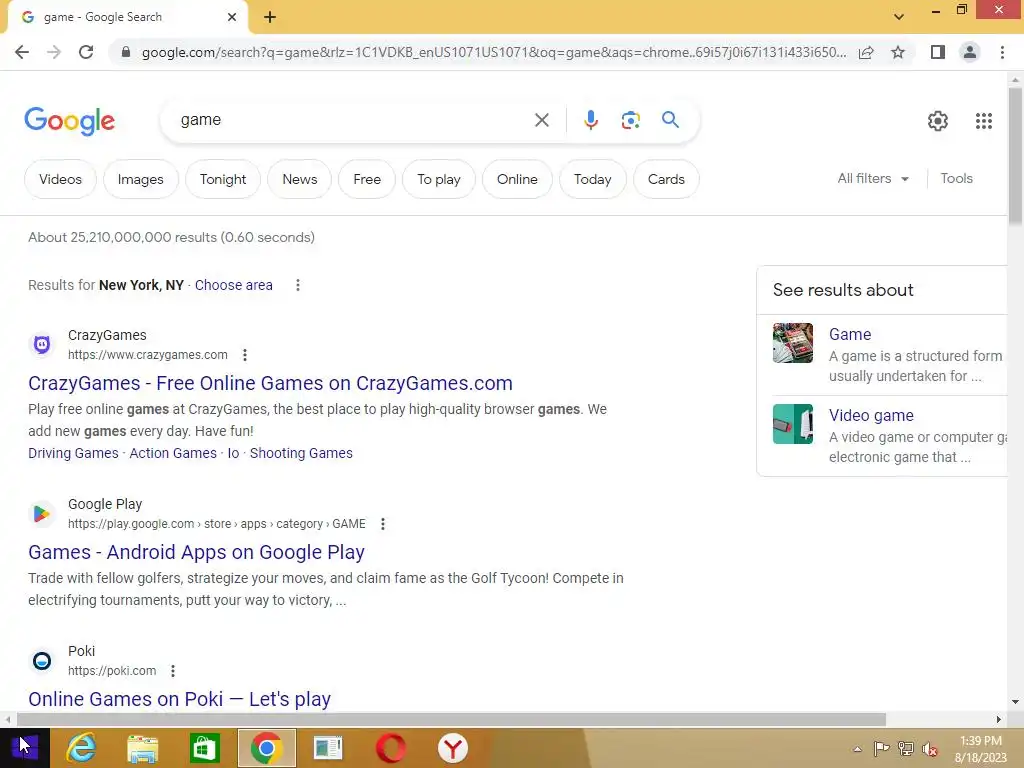Screen dimensions: 1024x768
Task: Open Microsoft Store from taskbar
Action: click(204, 748)
